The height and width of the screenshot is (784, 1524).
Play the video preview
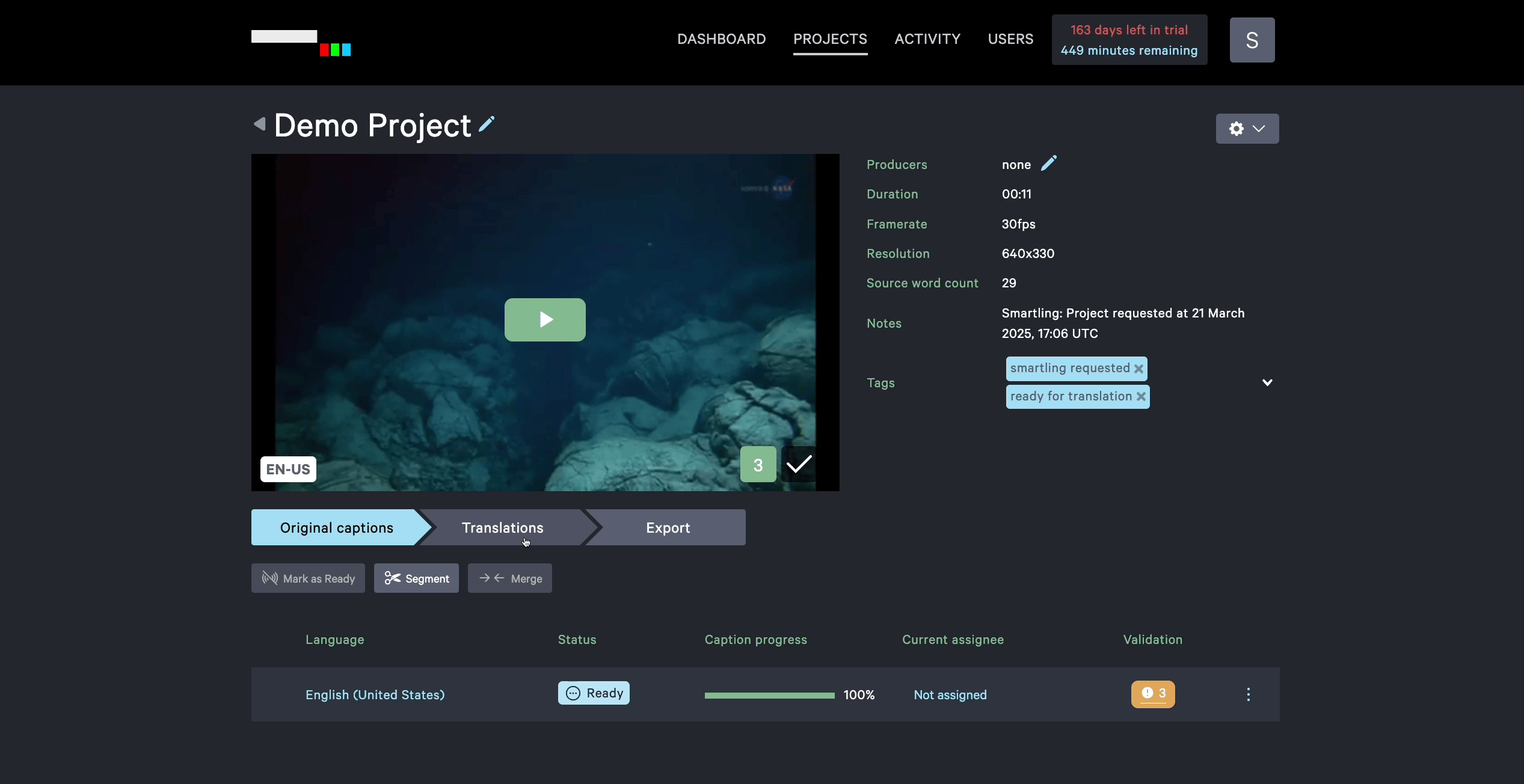coord(545,320)
